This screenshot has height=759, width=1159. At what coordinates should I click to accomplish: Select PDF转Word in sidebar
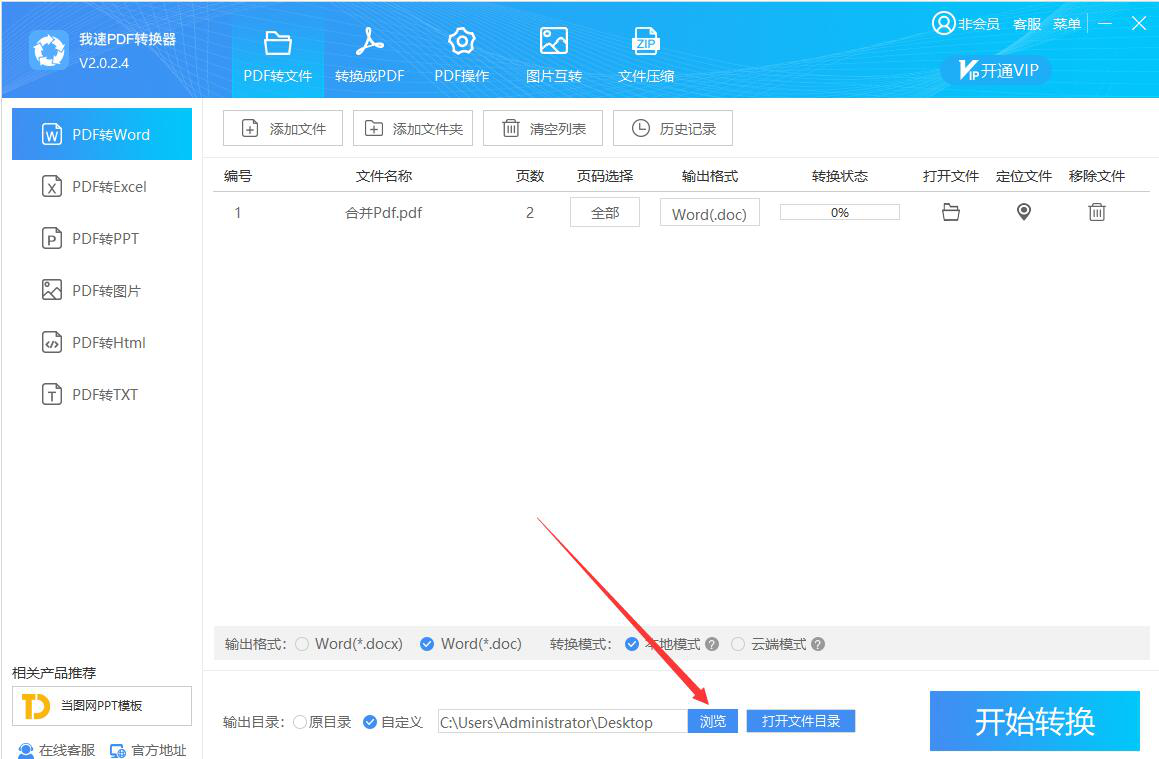pyautogui.click(x=102, y=135)
